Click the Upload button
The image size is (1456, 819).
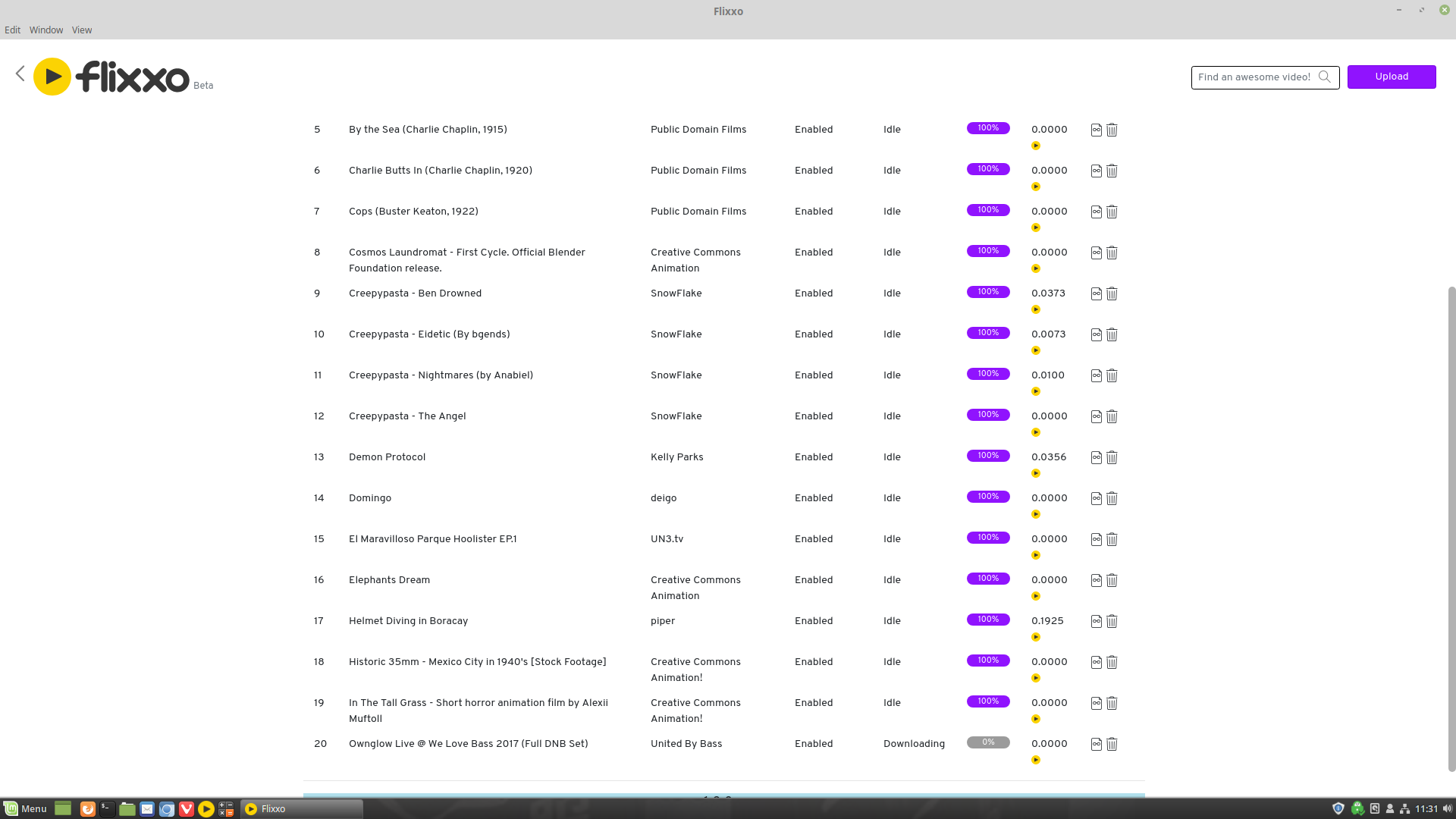tap(1392, 77)
